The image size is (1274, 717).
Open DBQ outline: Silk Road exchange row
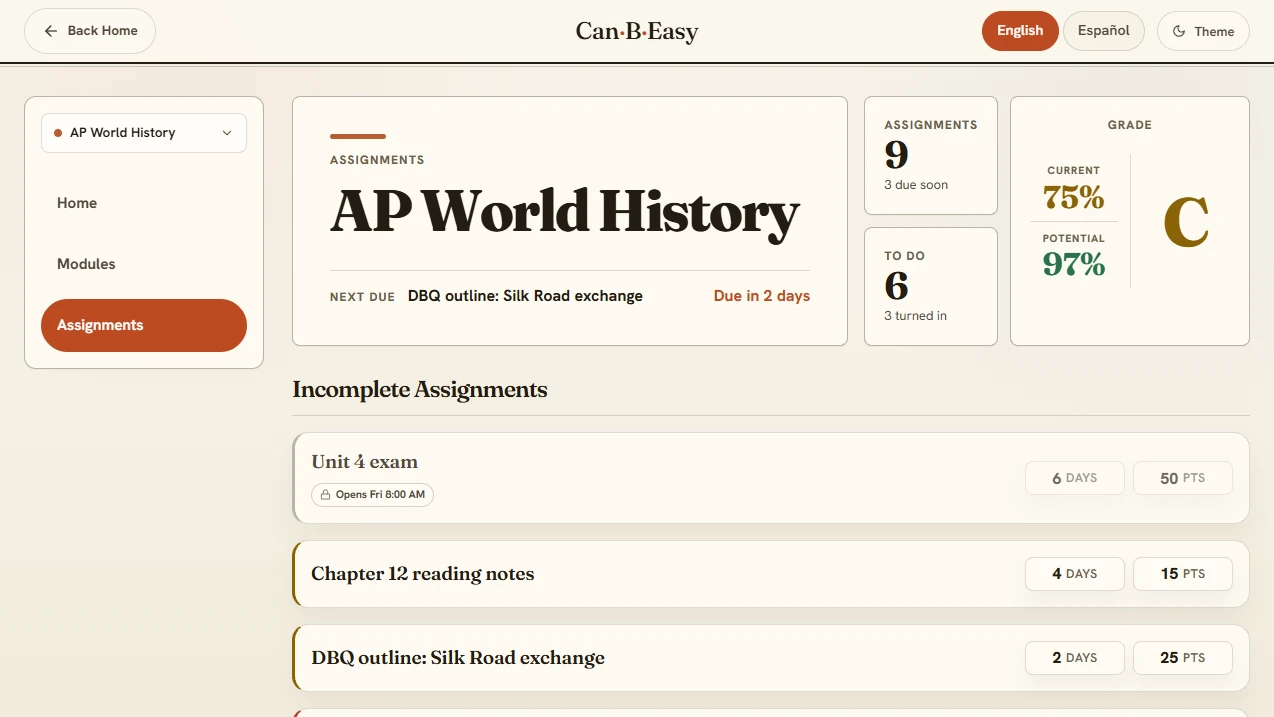point(771,658)
